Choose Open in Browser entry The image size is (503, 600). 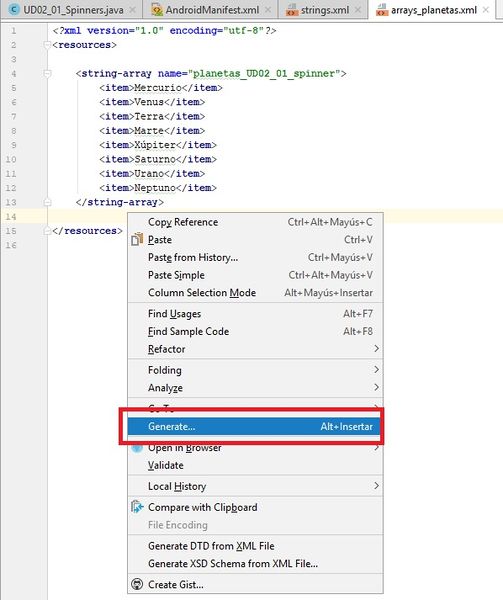tap(255, 448)
